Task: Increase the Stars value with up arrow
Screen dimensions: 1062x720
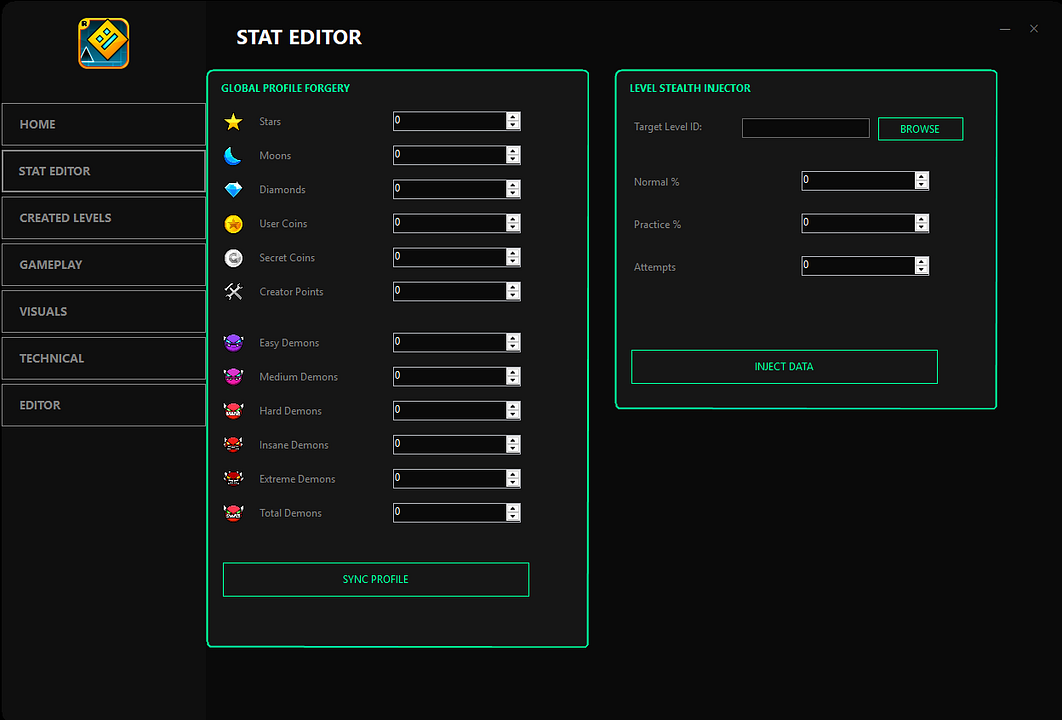Action: click(513, 117)
